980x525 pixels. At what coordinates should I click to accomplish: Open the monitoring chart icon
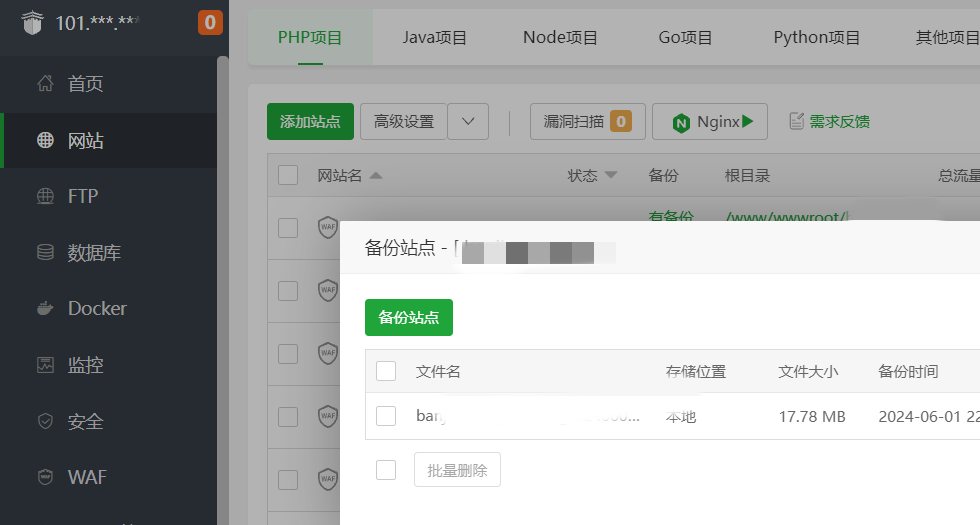tap(45, 365)
